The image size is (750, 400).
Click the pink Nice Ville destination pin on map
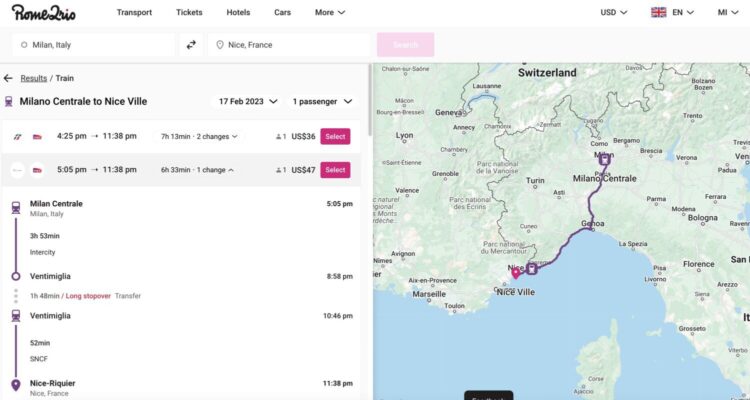click(x=516, y=273)
